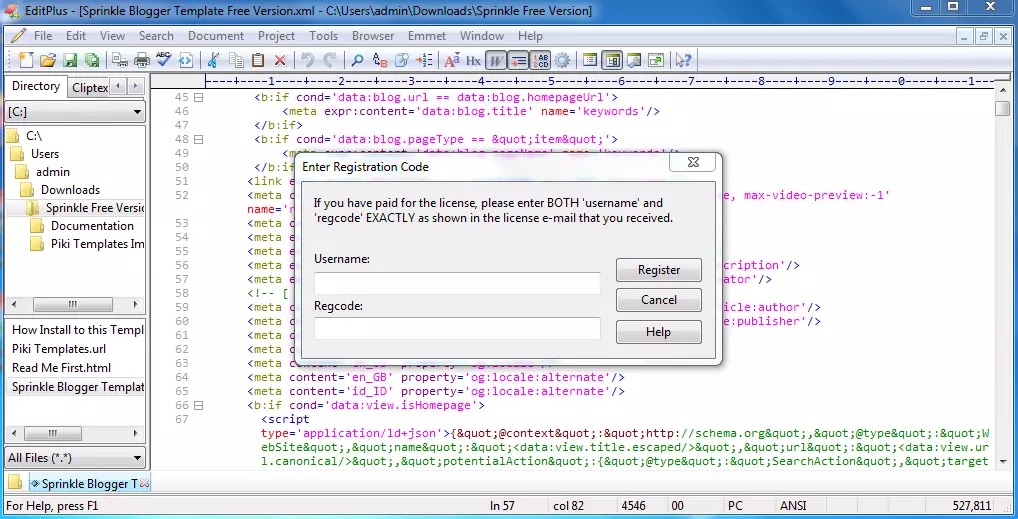Open the Document menu
The width and height of the screenshot is (1018, 519).
click(216, 36)
